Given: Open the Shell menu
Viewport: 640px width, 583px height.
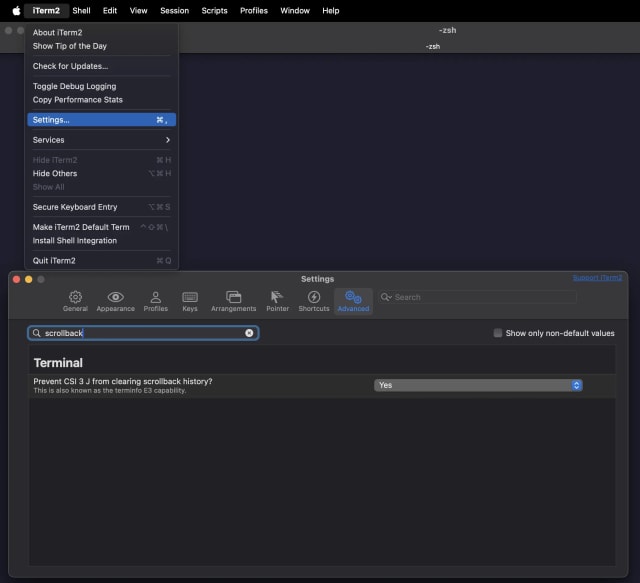Looking at the screenshot, I should coord(81,11).
